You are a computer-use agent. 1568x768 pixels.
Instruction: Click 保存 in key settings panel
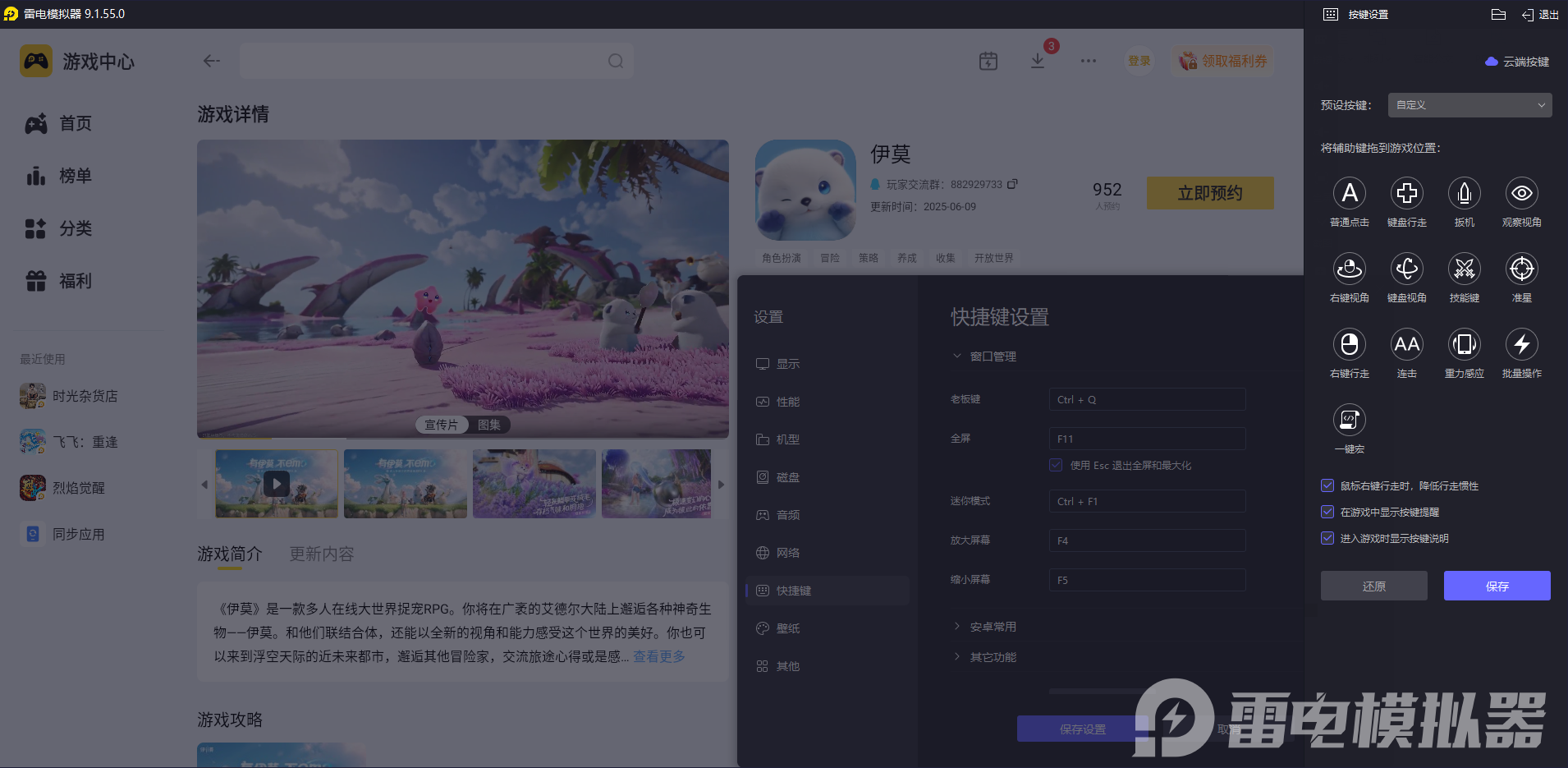click(1497, 586)
